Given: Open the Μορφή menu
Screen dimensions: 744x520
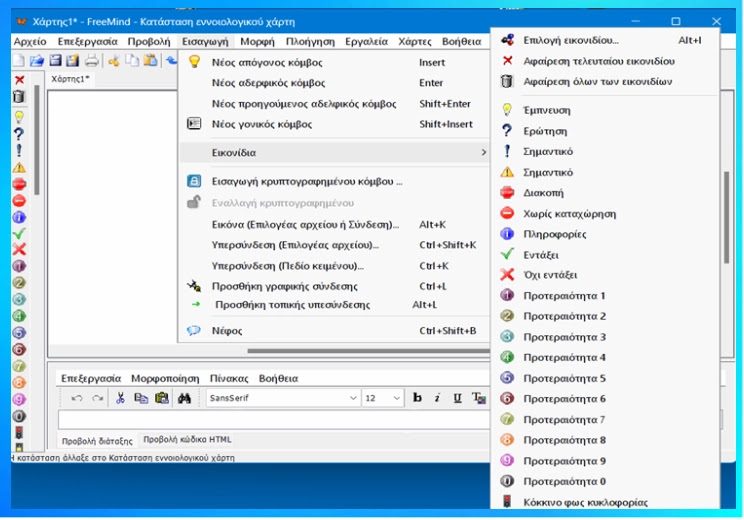Looking at the screenshot, I should pos(257,41).
